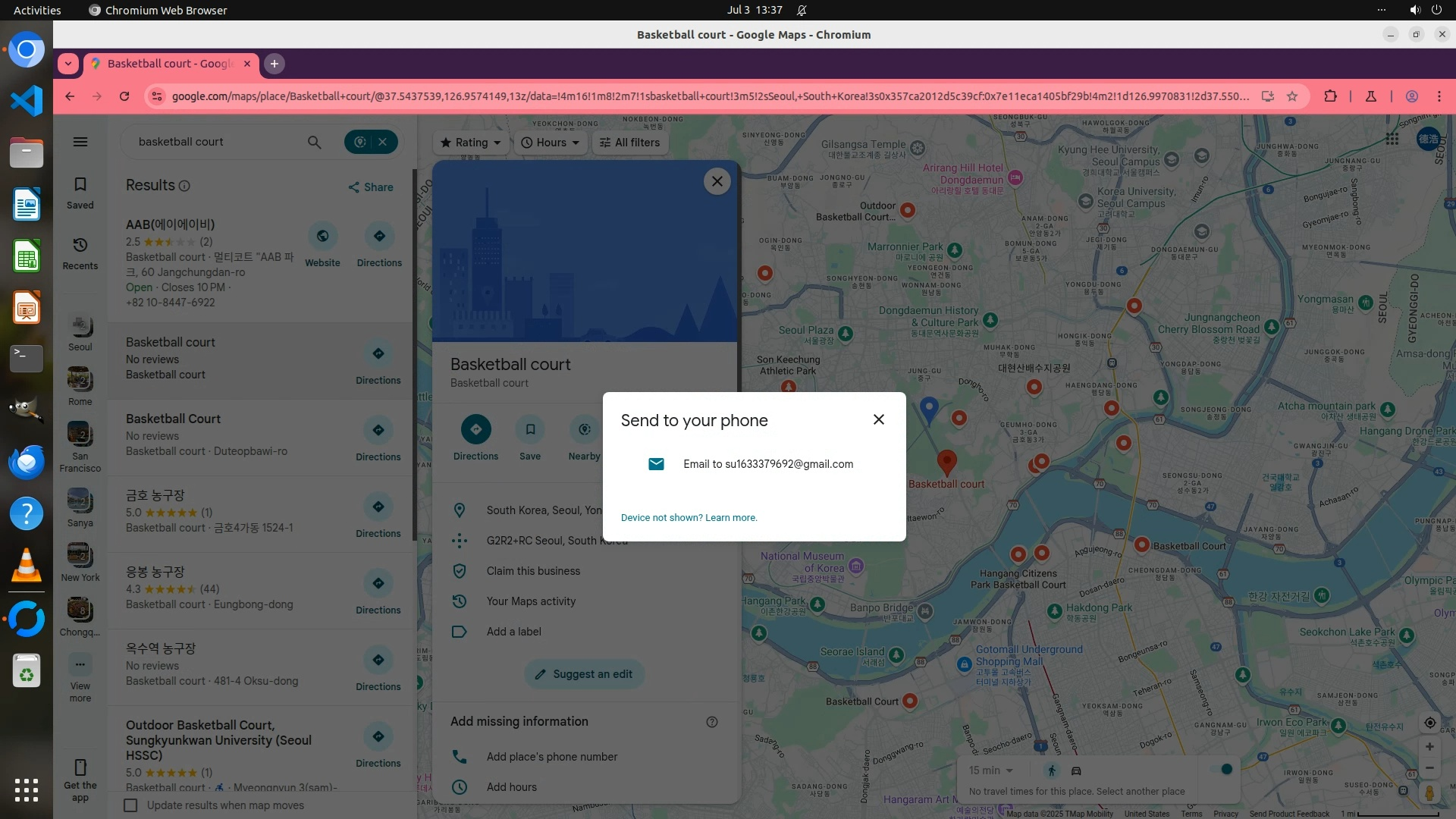
Task: Check 'Update results when map moves'
Action: (x=131, y=805)
